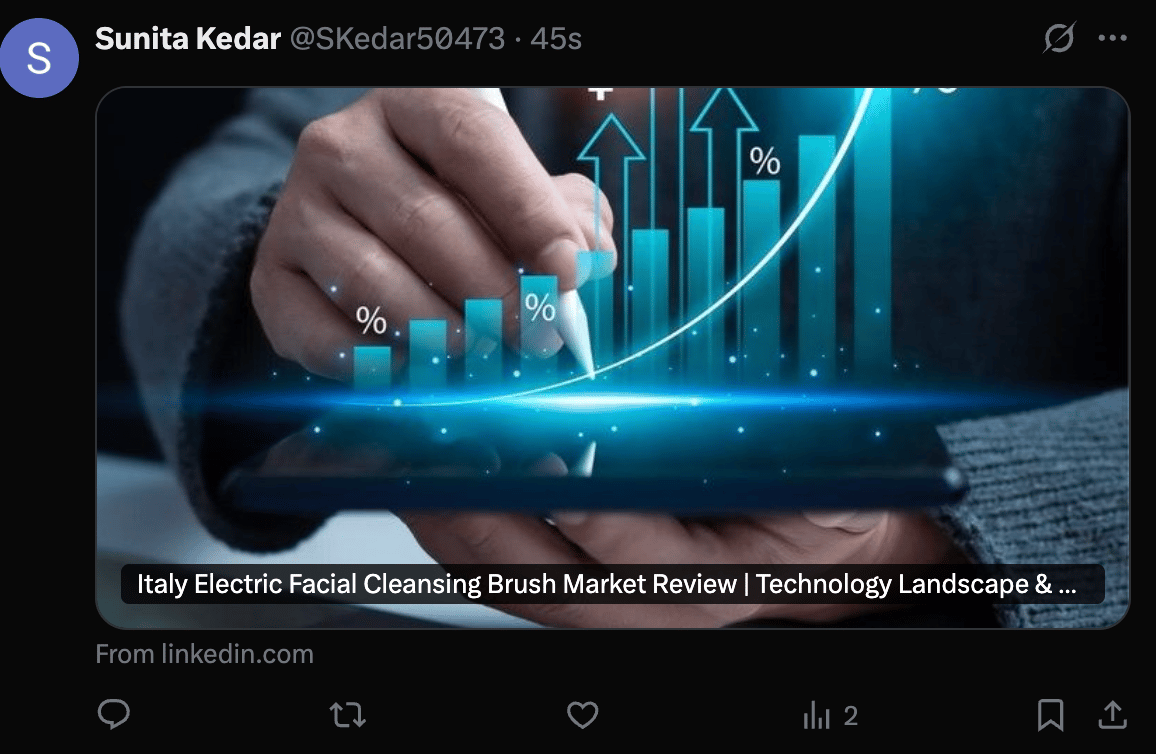Open Sunita Kedar's profile by name
1156x754 pixels.
point(188,38)
